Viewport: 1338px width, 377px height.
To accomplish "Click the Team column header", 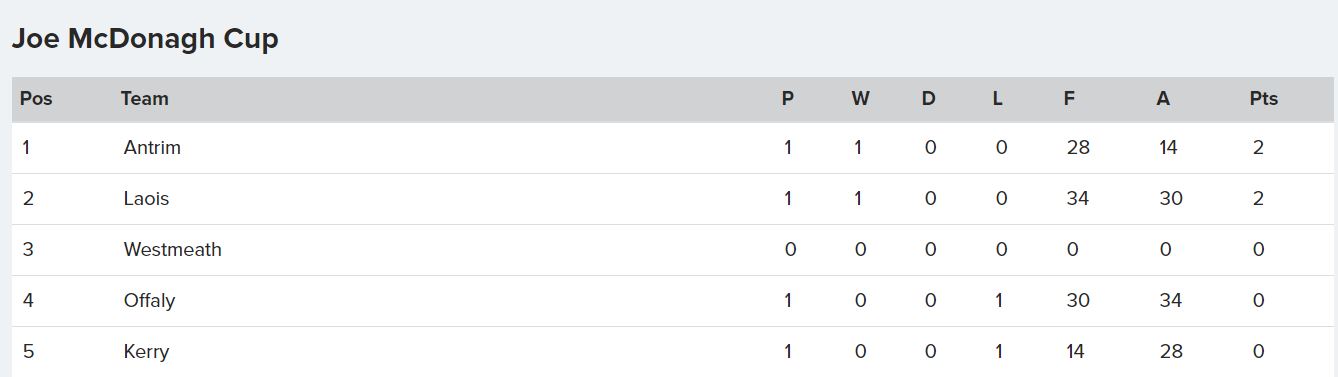I will pyautogui.click(x=145, y=98).
